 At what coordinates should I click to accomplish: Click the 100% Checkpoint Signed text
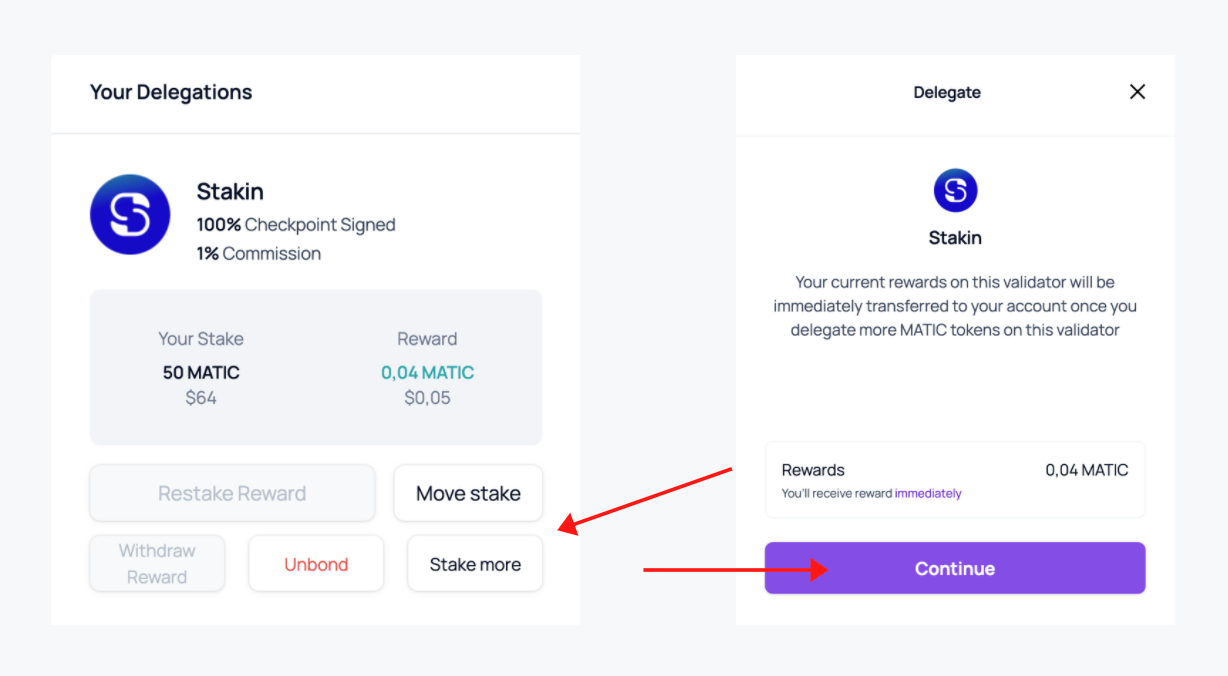(x=296, y=224)
